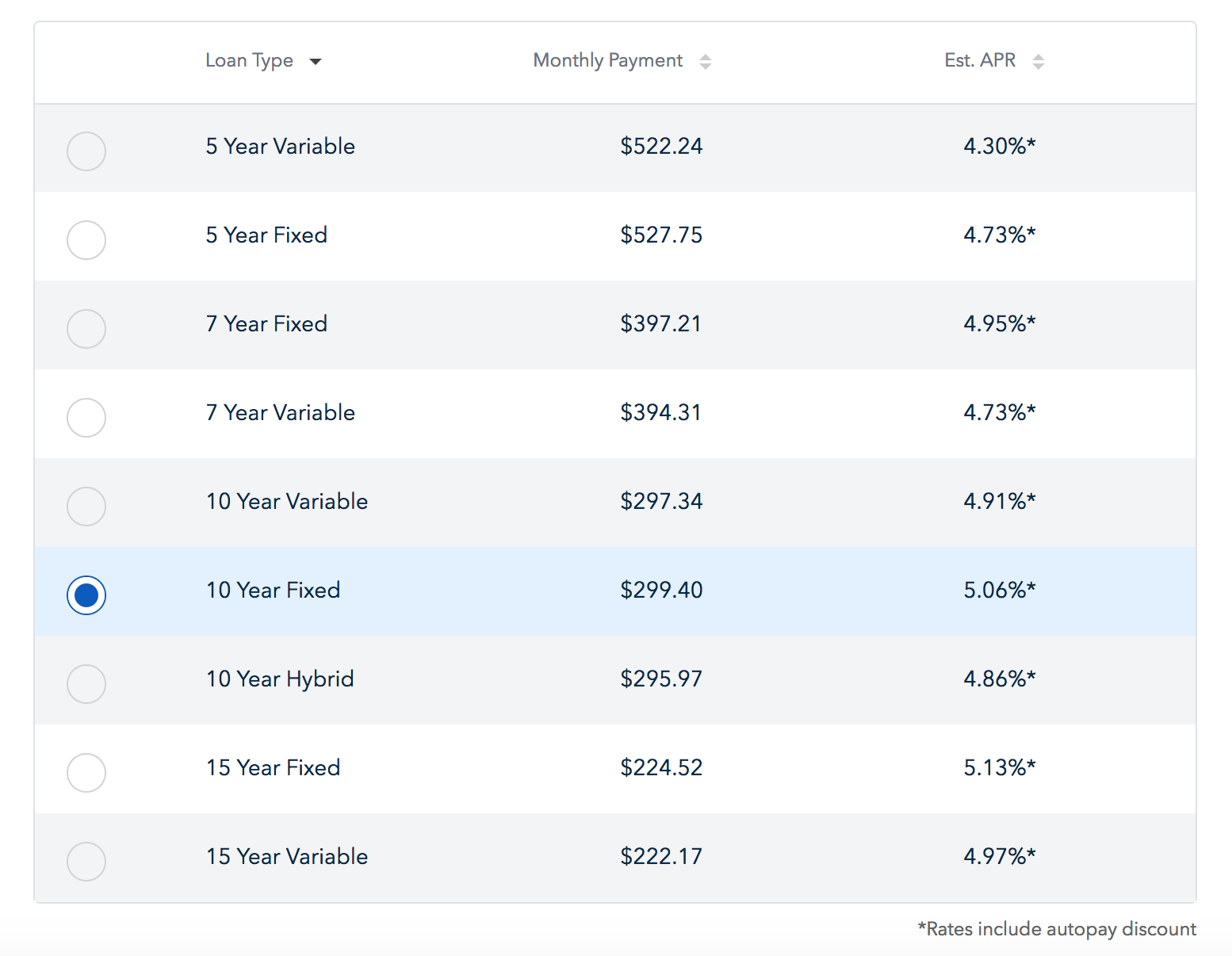Select the 15 Year Fixed radio button

point(86,772)
